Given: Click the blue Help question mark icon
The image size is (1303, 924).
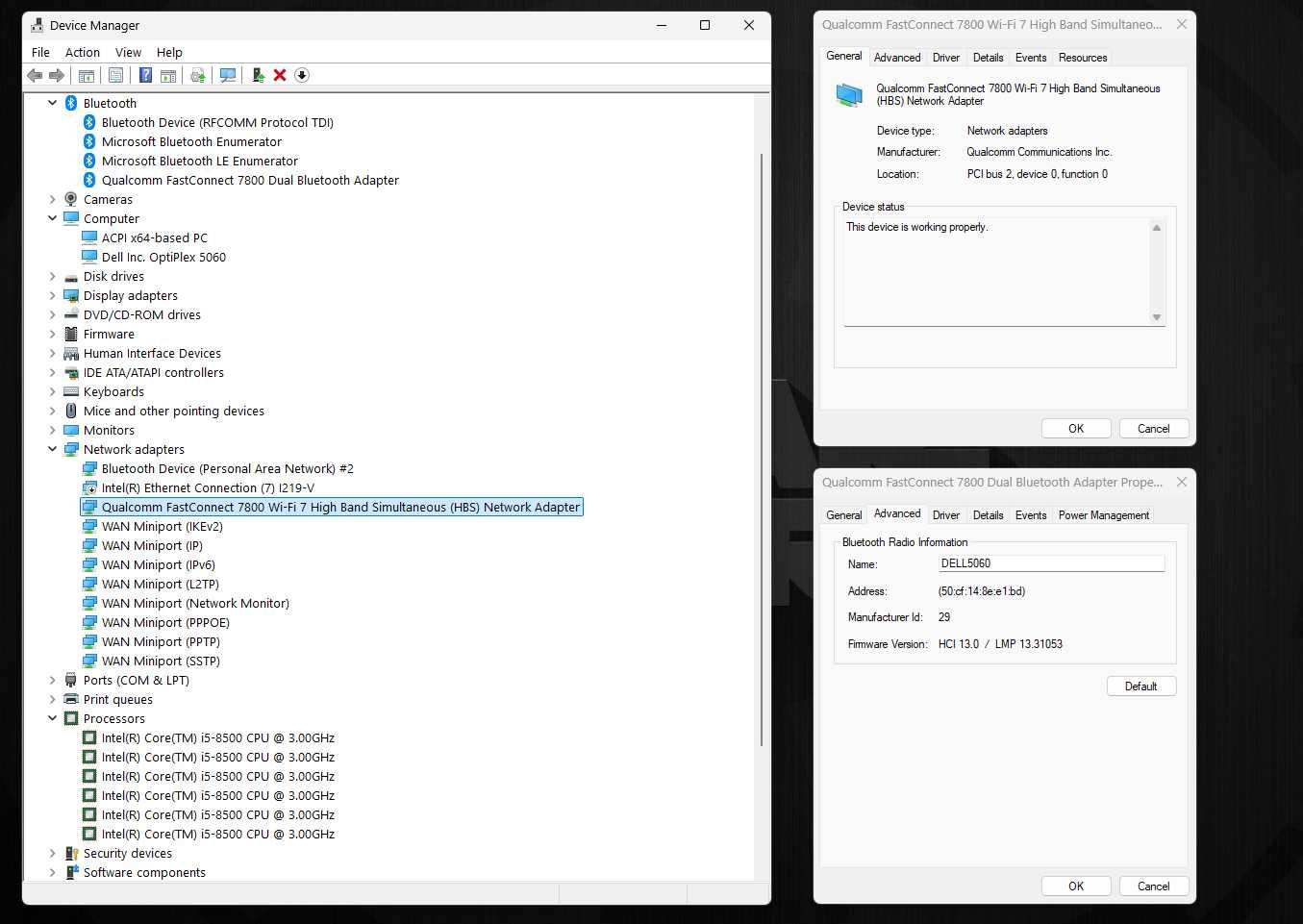Looking at the screenshot, I should tap(145, 75).
